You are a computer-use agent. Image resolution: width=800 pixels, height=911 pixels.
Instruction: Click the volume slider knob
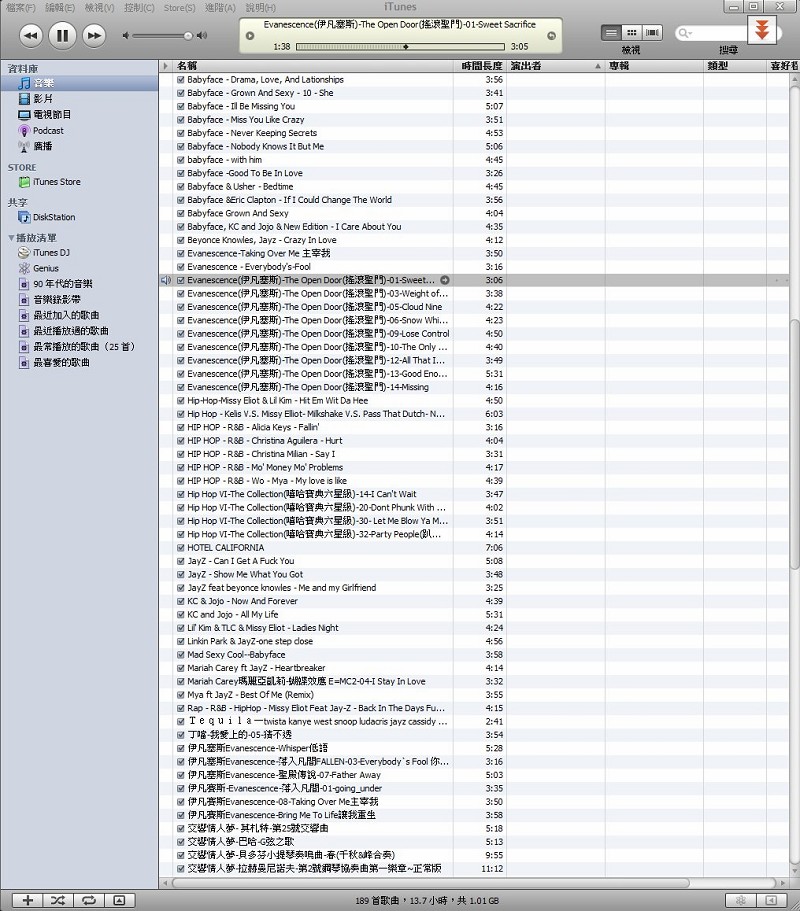[188, 36]
